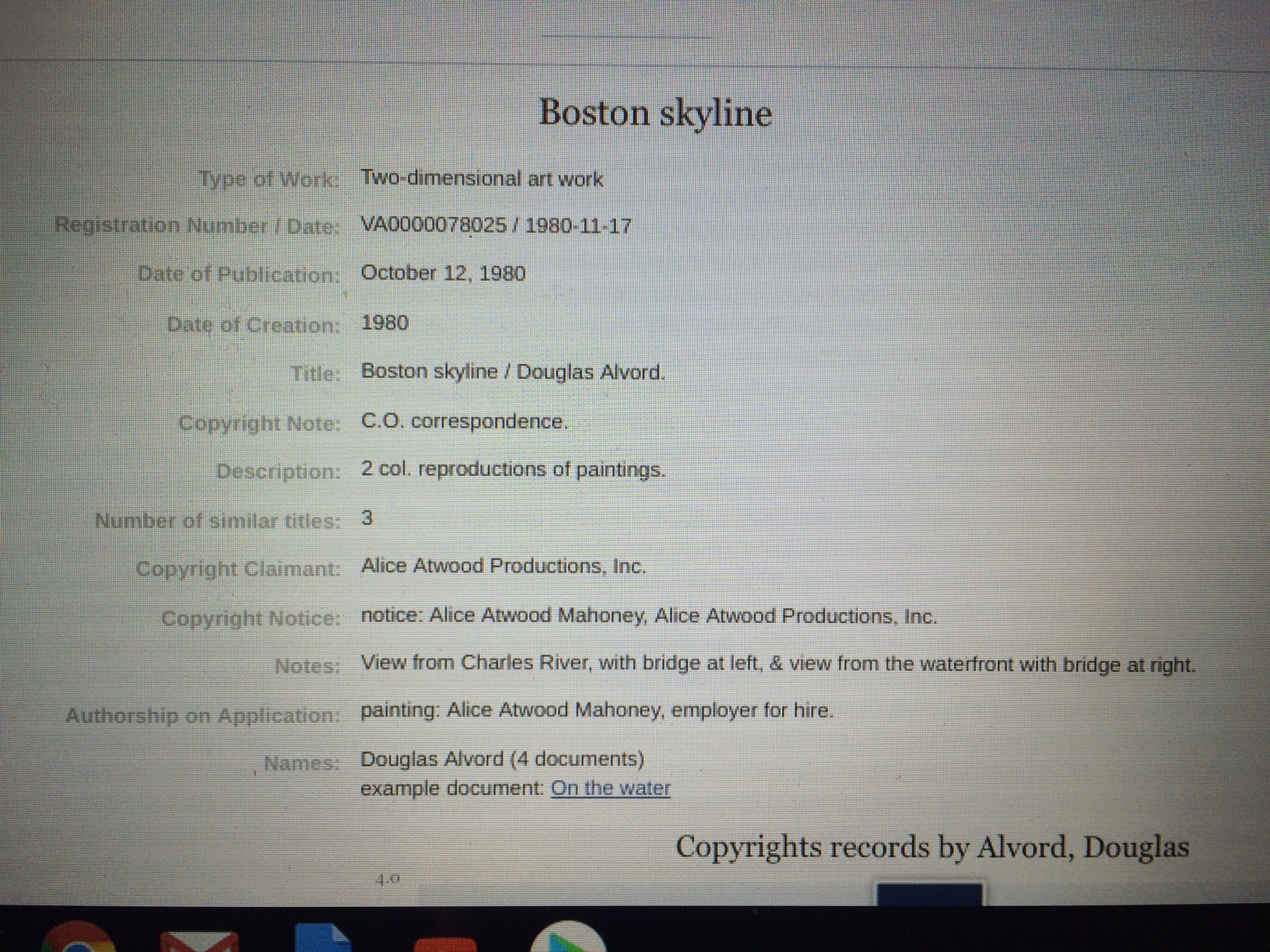Click the red app icon in the shelf
The height and width of the screenshot is (952, 1270).
(445, 943)
